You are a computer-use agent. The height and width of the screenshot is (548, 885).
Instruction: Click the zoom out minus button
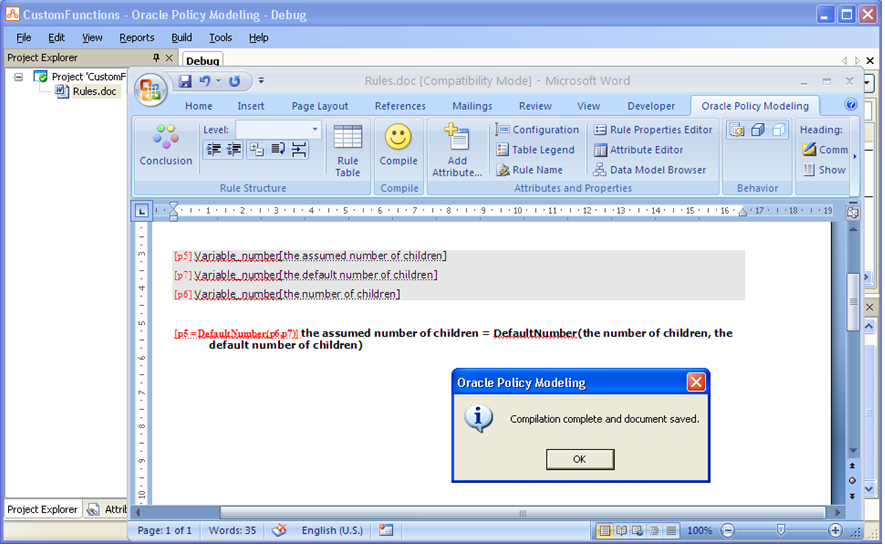[728, 531]
